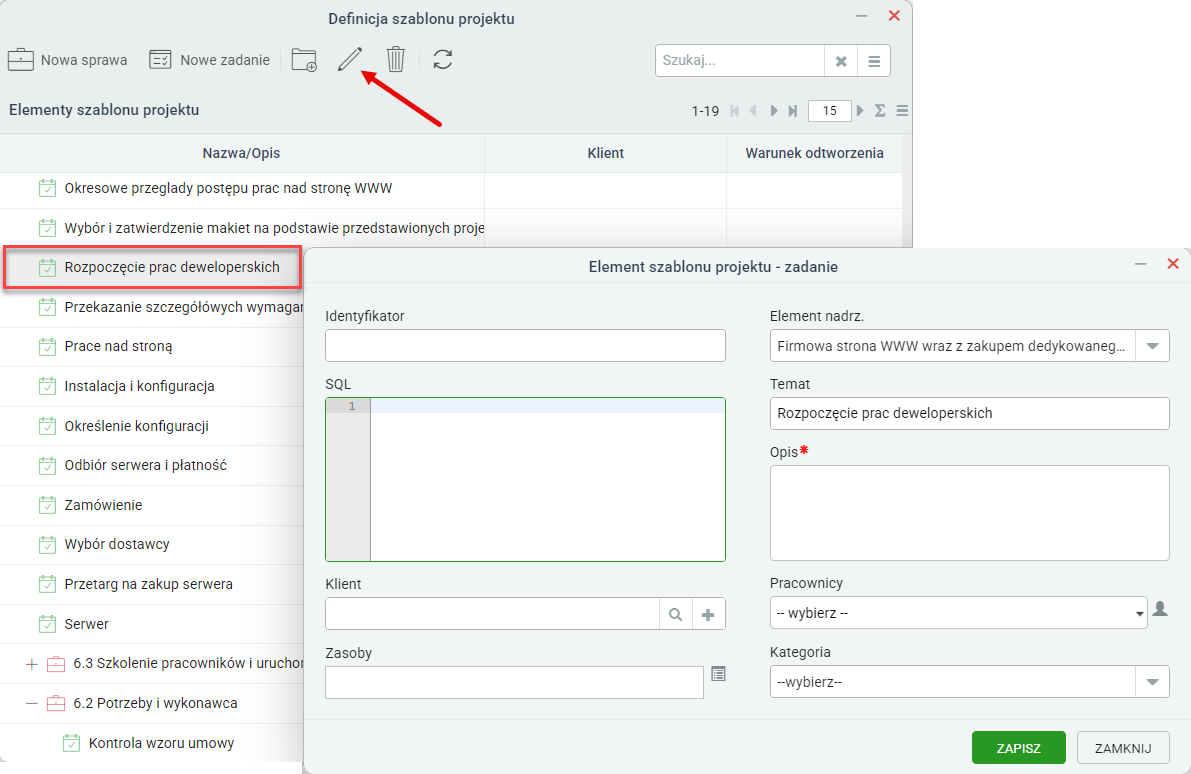
Task: Select Serwer row
Action: click(152, 624)
